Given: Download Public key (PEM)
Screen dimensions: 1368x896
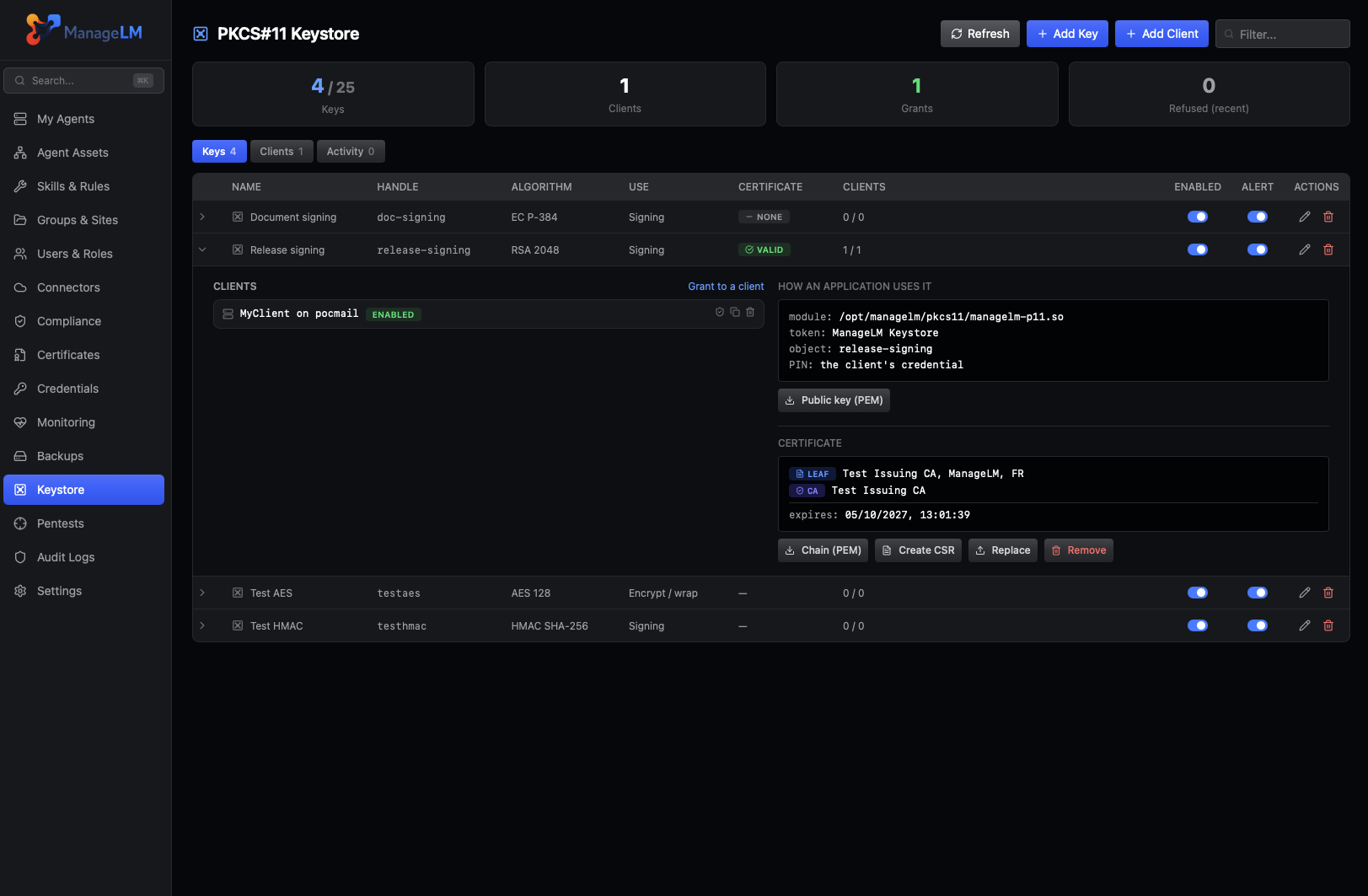Looking at the screenshot, I should coord(834,400).
